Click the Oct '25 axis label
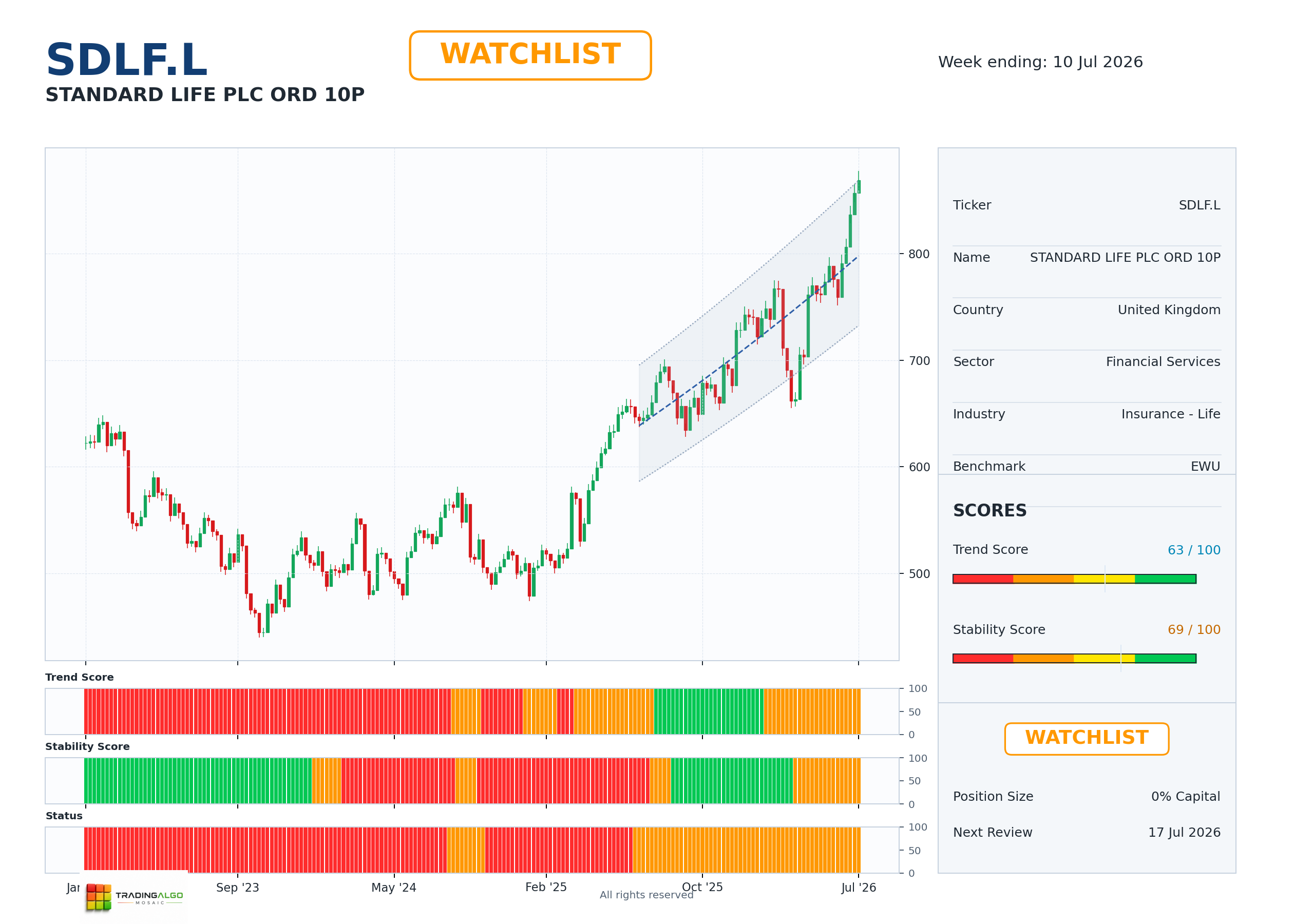This screenshot has width=1294, height=924. pos(702,887)
